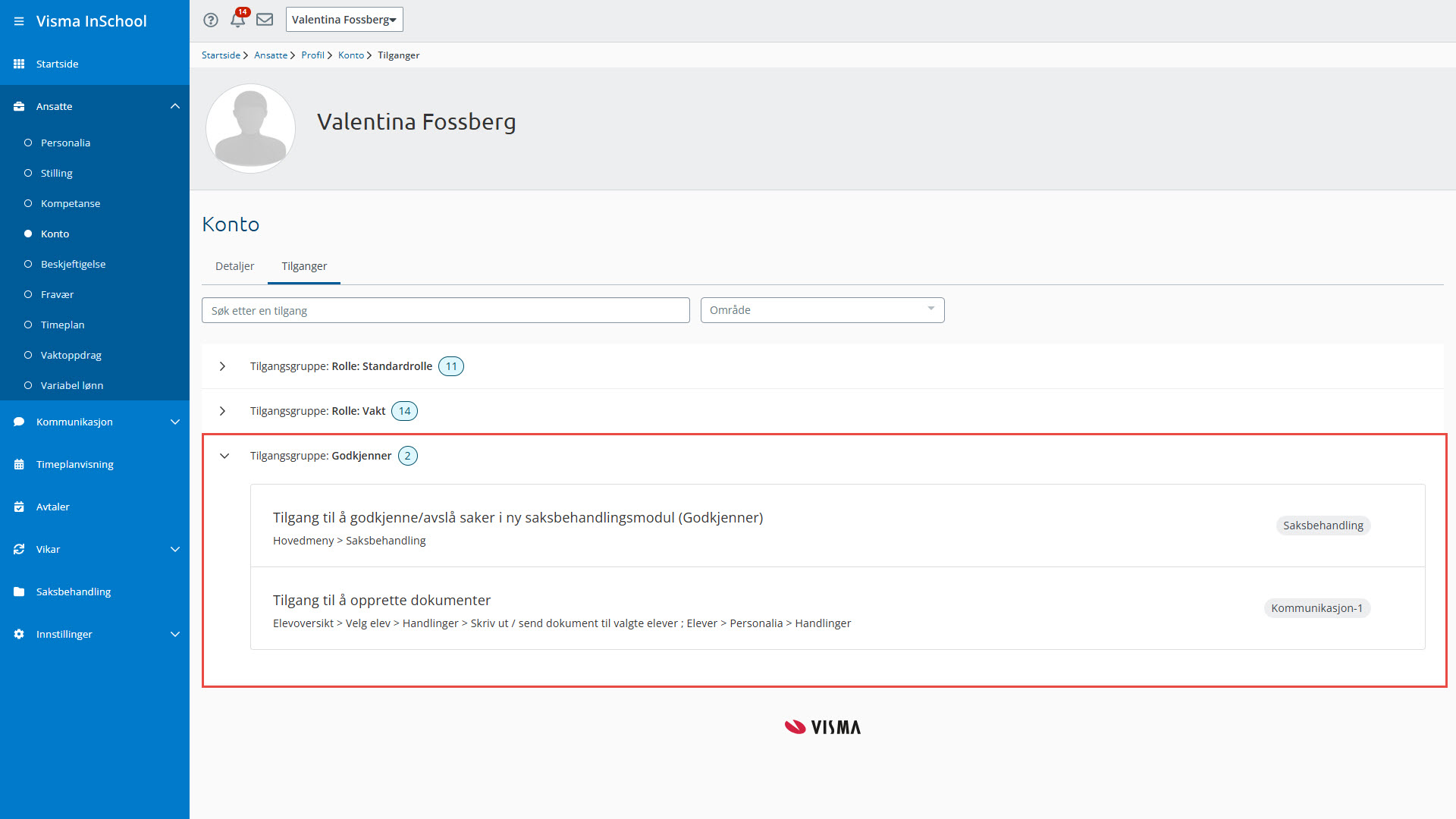Click the Søk etter en tilgang field
Screen dimensions: 1456x819
[445, 310]
